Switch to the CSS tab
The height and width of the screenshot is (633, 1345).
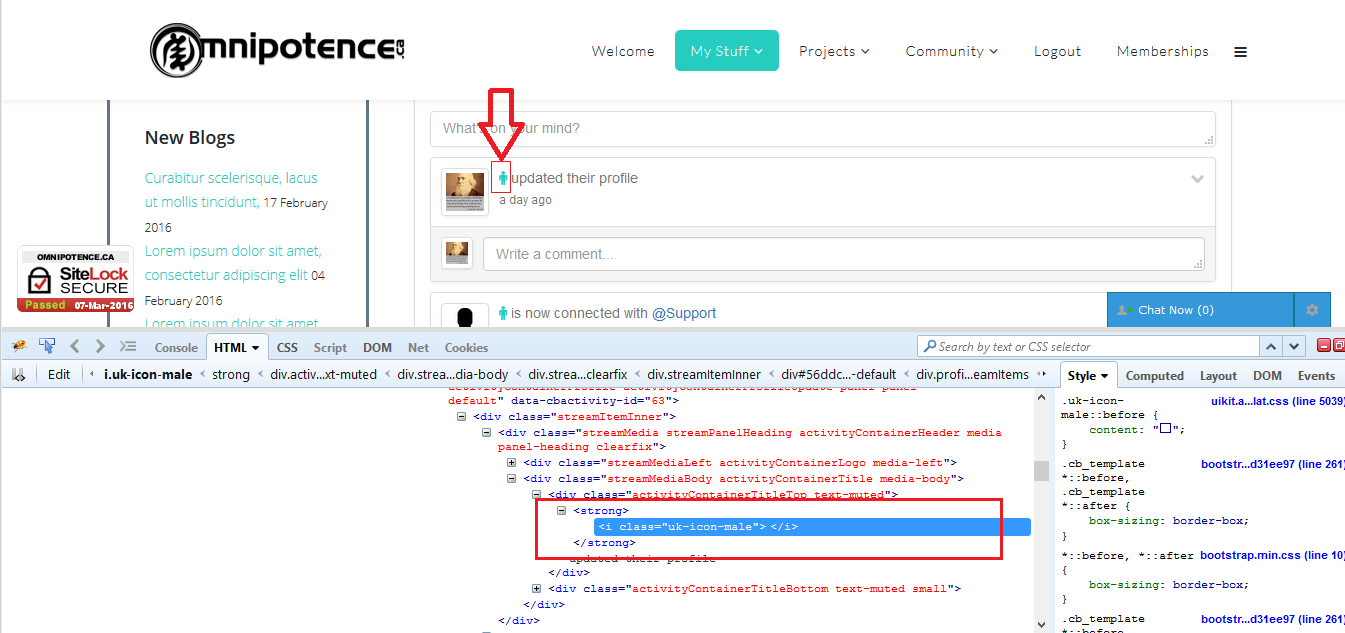point(287,348)
